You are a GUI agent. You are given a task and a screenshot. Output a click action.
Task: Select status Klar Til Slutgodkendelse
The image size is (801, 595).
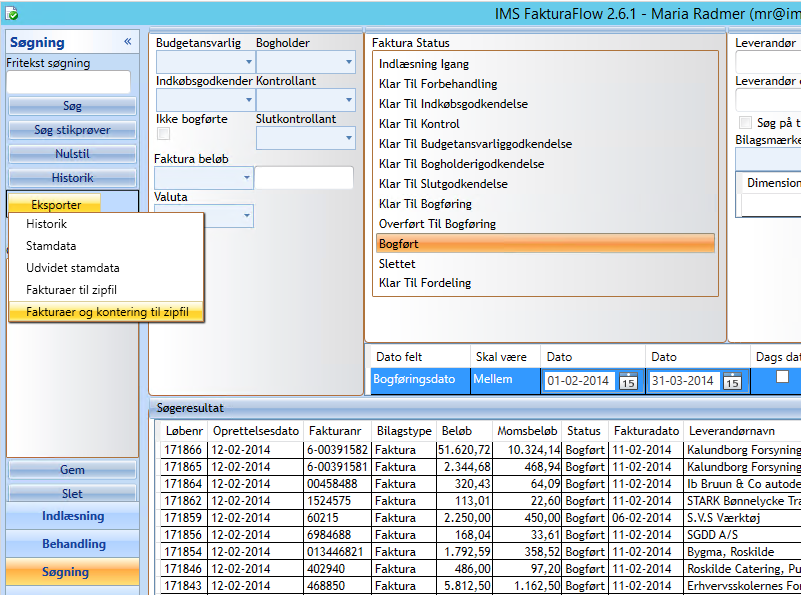click(545, 183)
